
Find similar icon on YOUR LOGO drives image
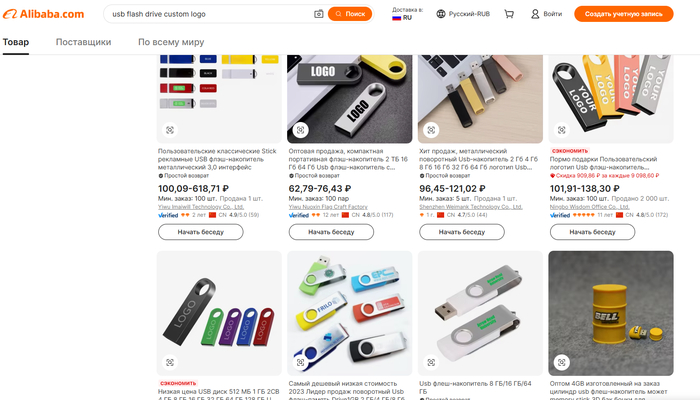(x=562, y=130)
